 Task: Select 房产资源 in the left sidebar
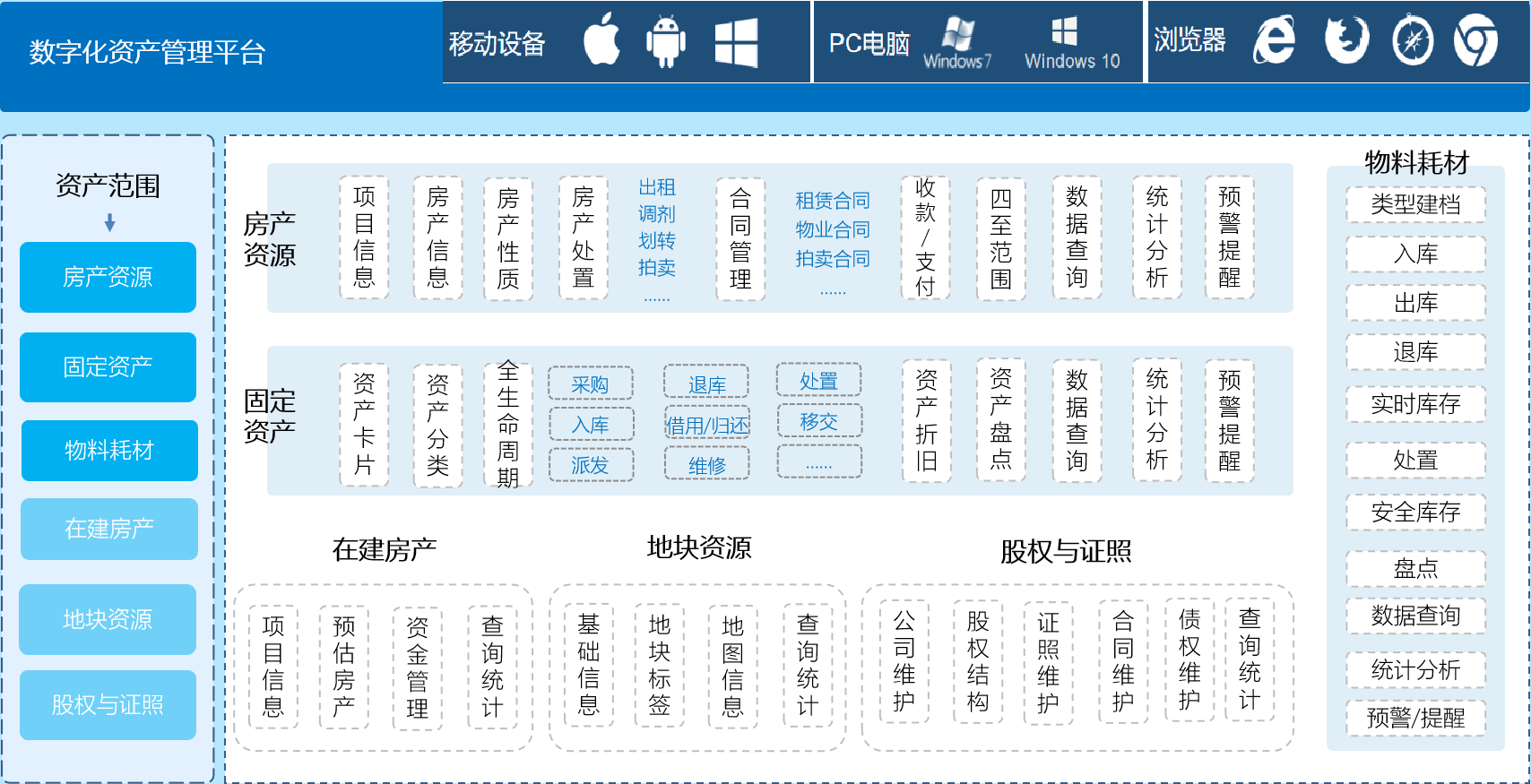click(108, 277)
